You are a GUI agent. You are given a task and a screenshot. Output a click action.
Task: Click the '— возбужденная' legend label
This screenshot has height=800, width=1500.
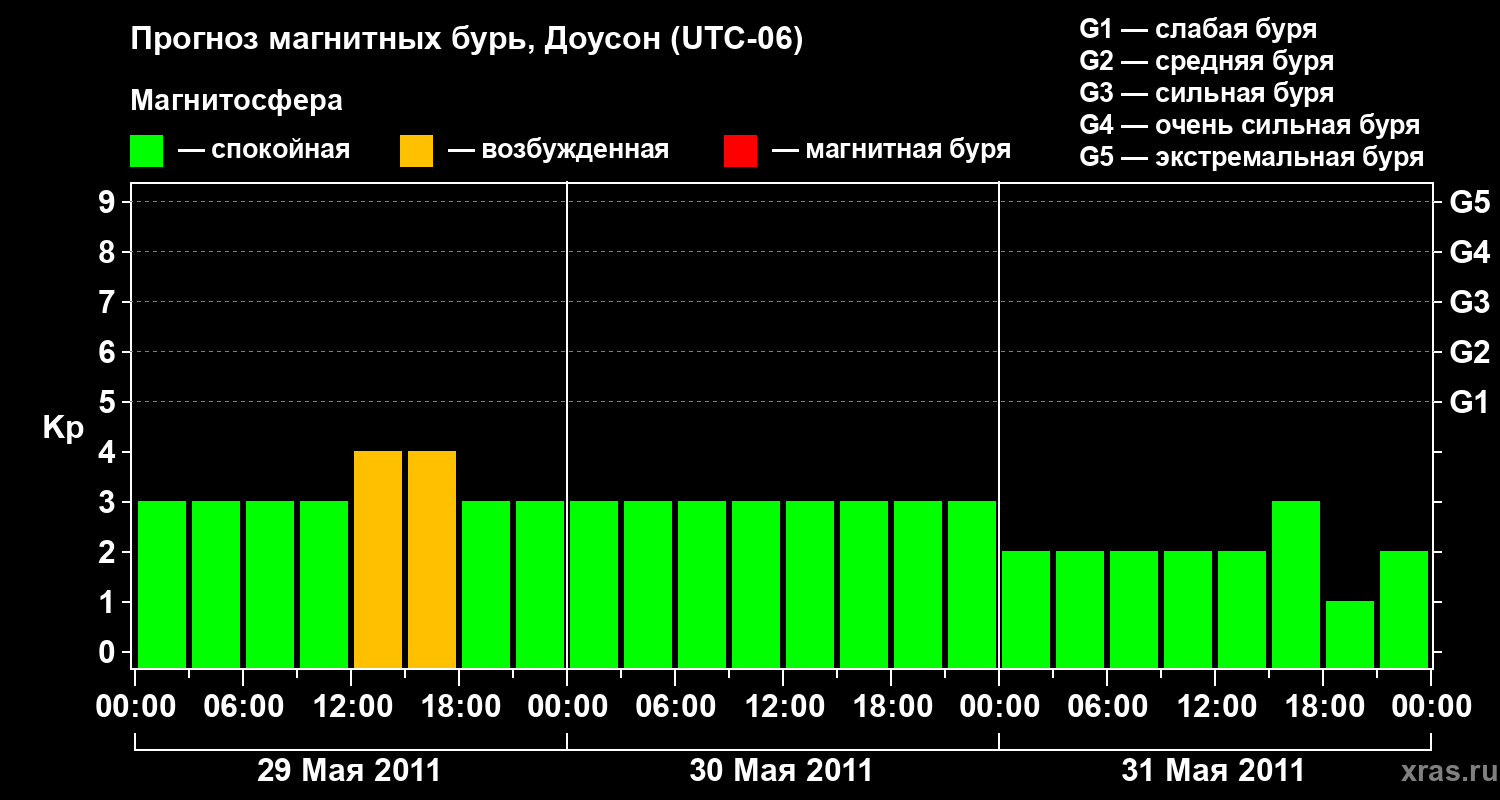(558, 150)
